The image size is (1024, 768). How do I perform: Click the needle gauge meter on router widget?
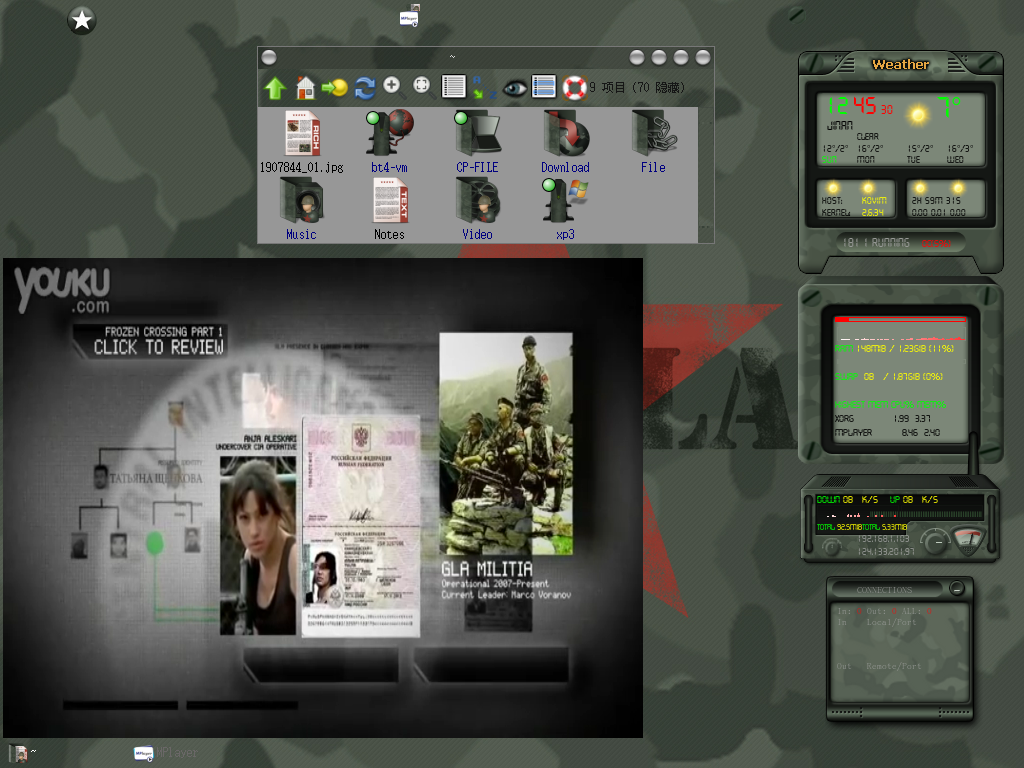tap(968, 539)
